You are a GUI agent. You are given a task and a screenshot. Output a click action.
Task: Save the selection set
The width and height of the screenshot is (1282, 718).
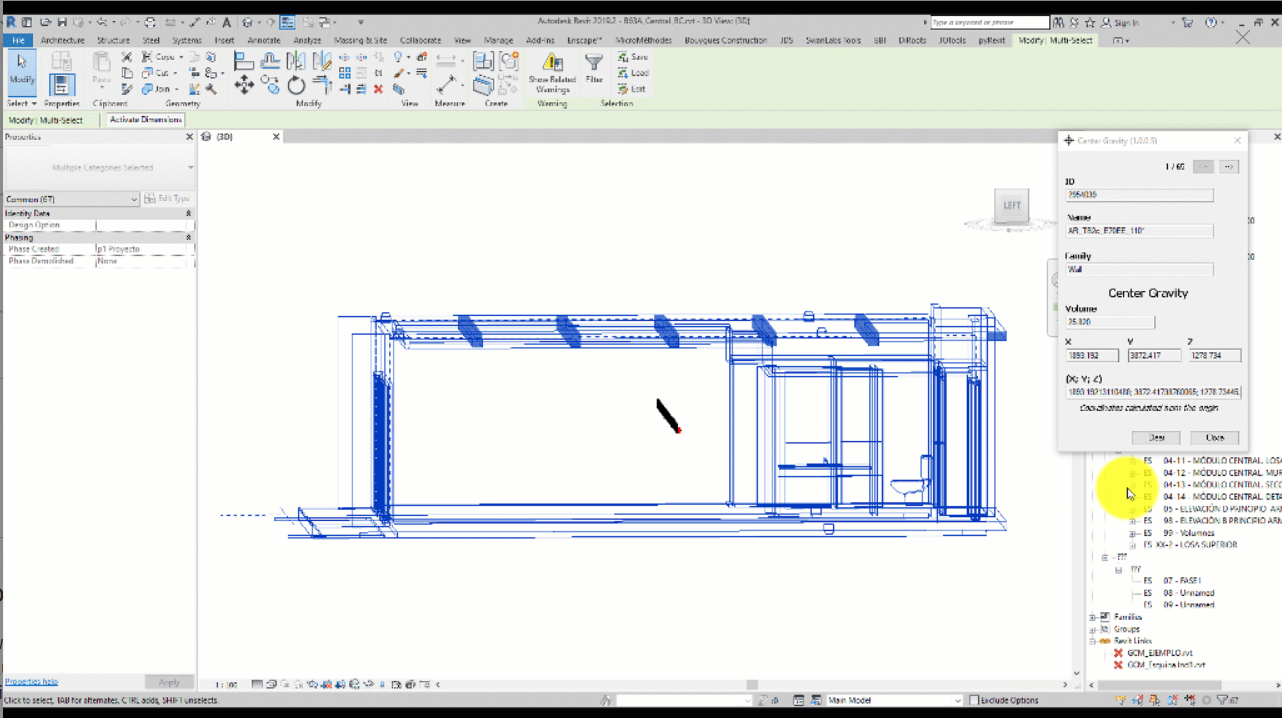pyautogui.click(x=632, y=58)
